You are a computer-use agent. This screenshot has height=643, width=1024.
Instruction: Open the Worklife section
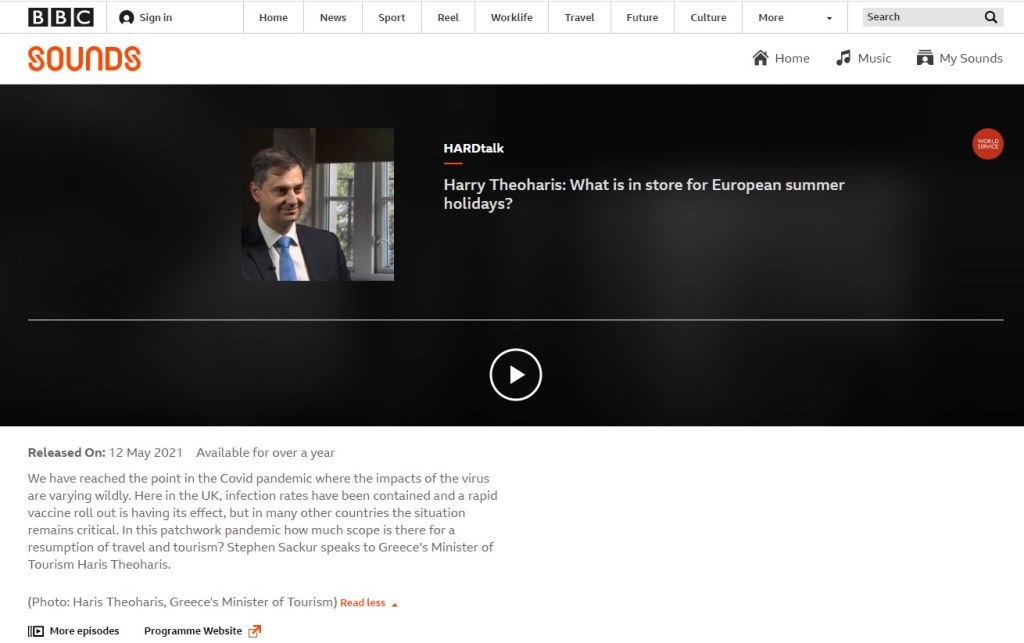[x=512, y=18]
